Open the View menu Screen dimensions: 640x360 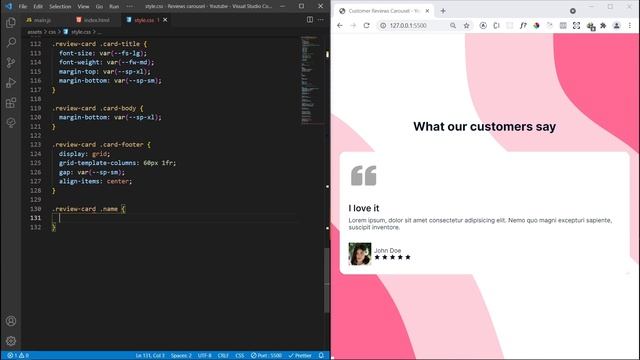pyautogui.click(x=83, y=7)
